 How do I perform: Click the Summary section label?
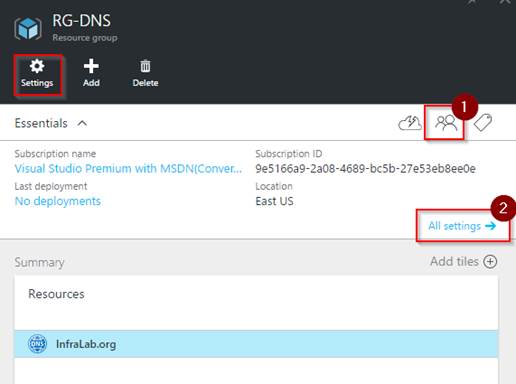pos(39,263)
